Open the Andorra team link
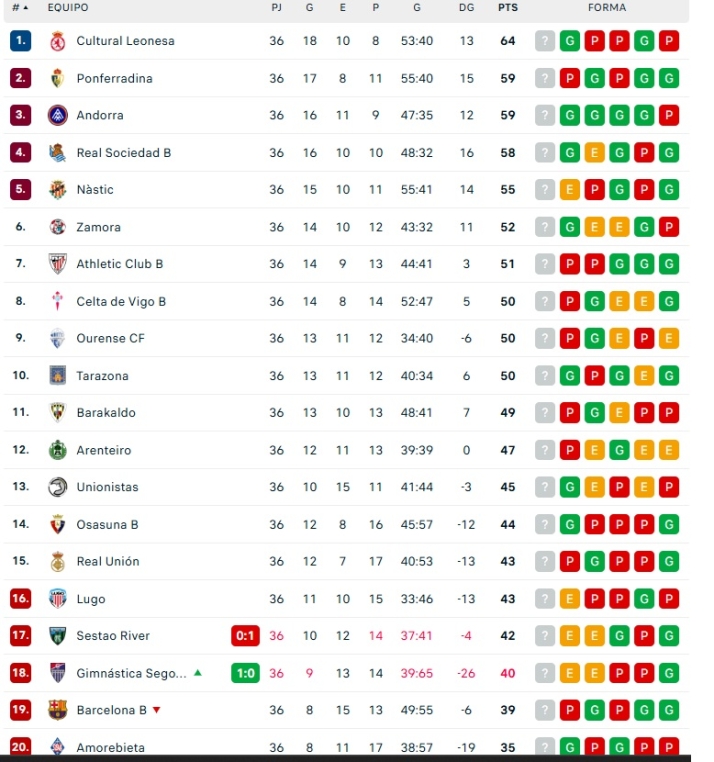 pyautogui.click(x=100, y=115)
